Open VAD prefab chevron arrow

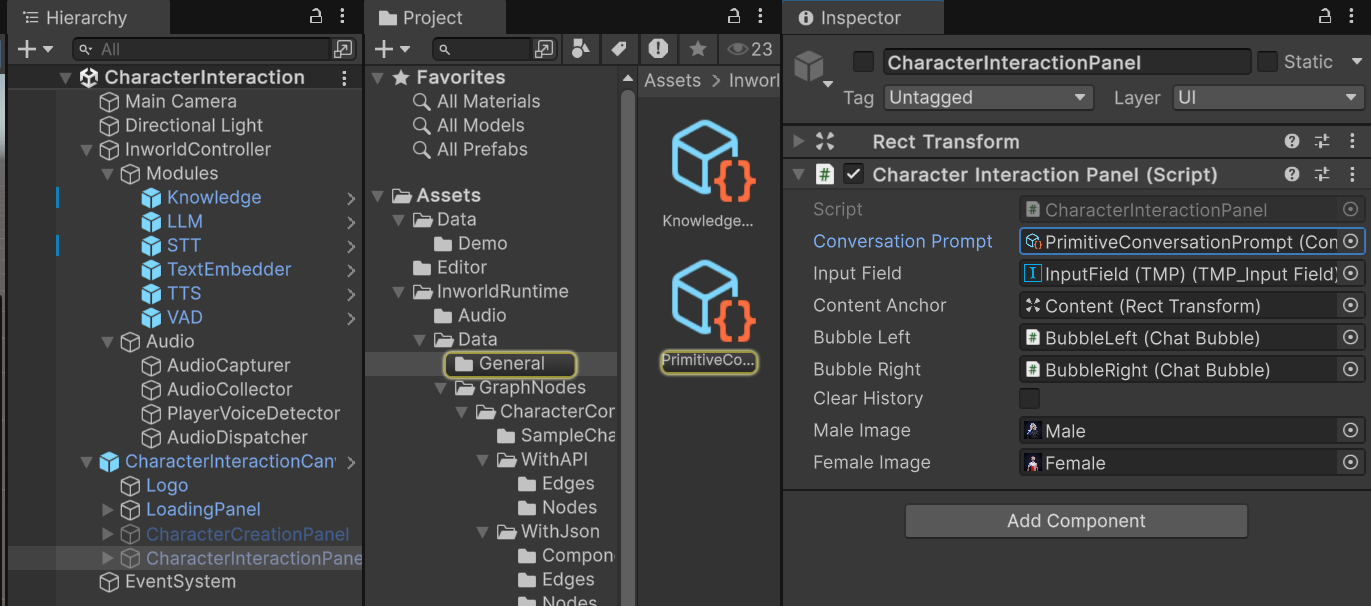point(351,318)
